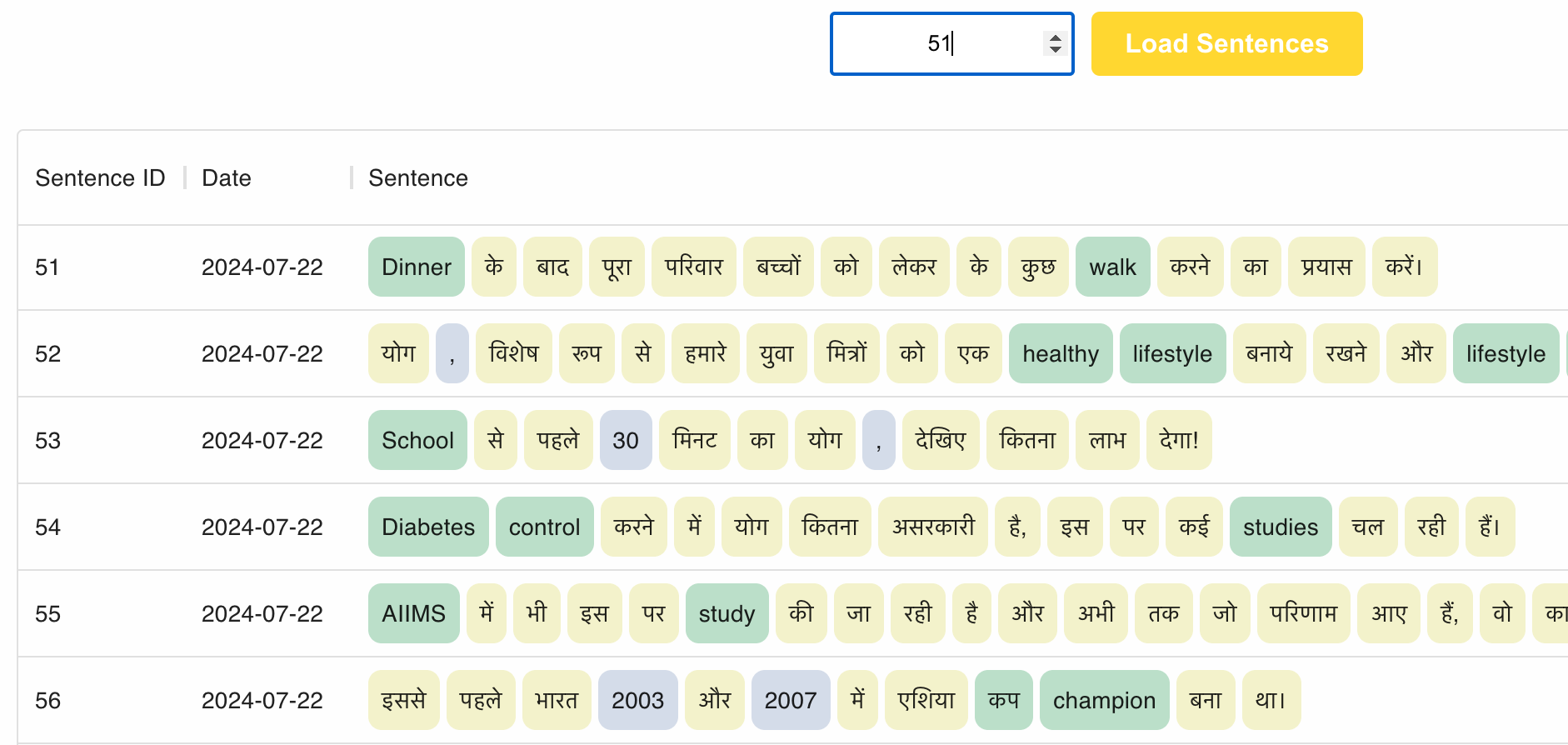Increment the sentence number with up arrow
1568x745 pixels.
click(1056, 37)
